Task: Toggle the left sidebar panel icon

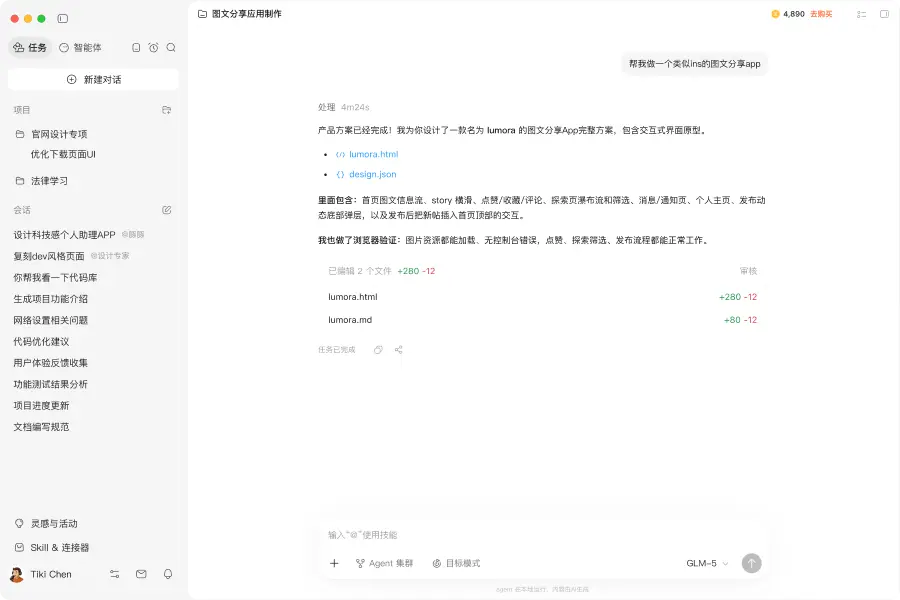Action: 63,18
